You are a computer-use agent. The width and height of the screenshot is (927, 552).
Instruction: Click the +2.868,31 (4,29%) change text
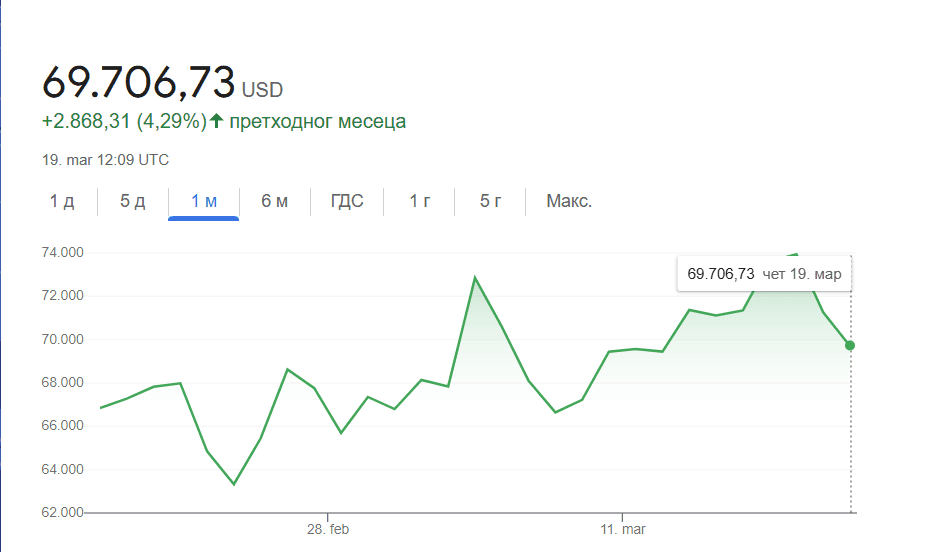coord(124,122)
